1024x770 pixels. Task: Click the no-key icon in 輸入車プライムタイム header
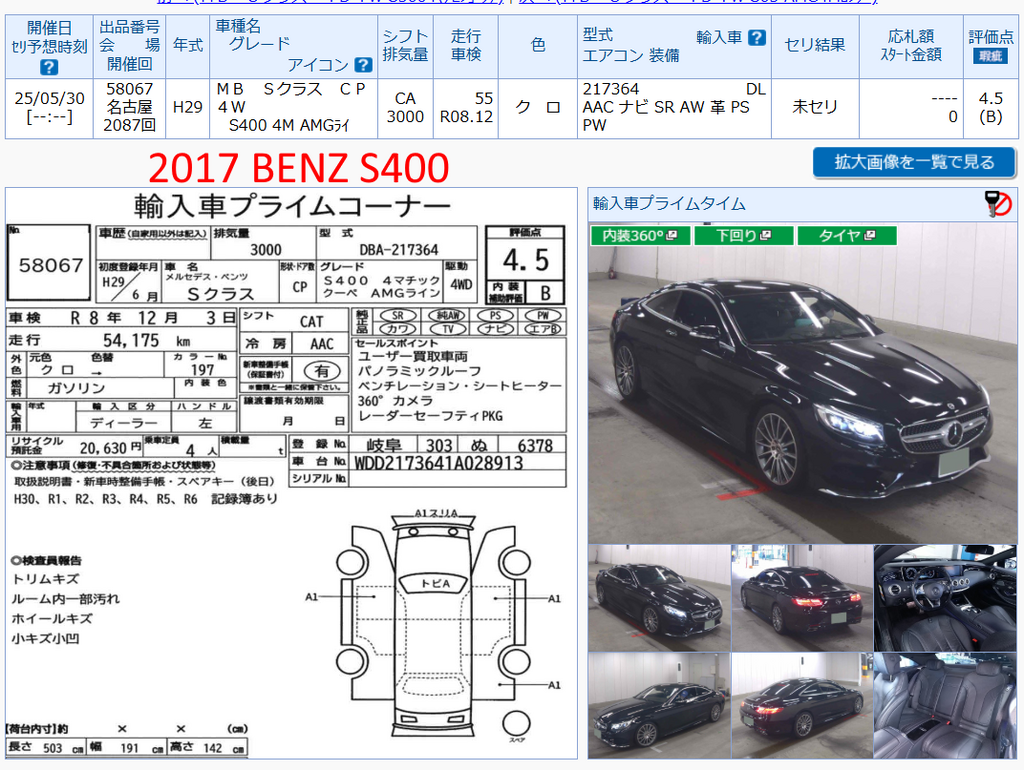click(998, 204)
